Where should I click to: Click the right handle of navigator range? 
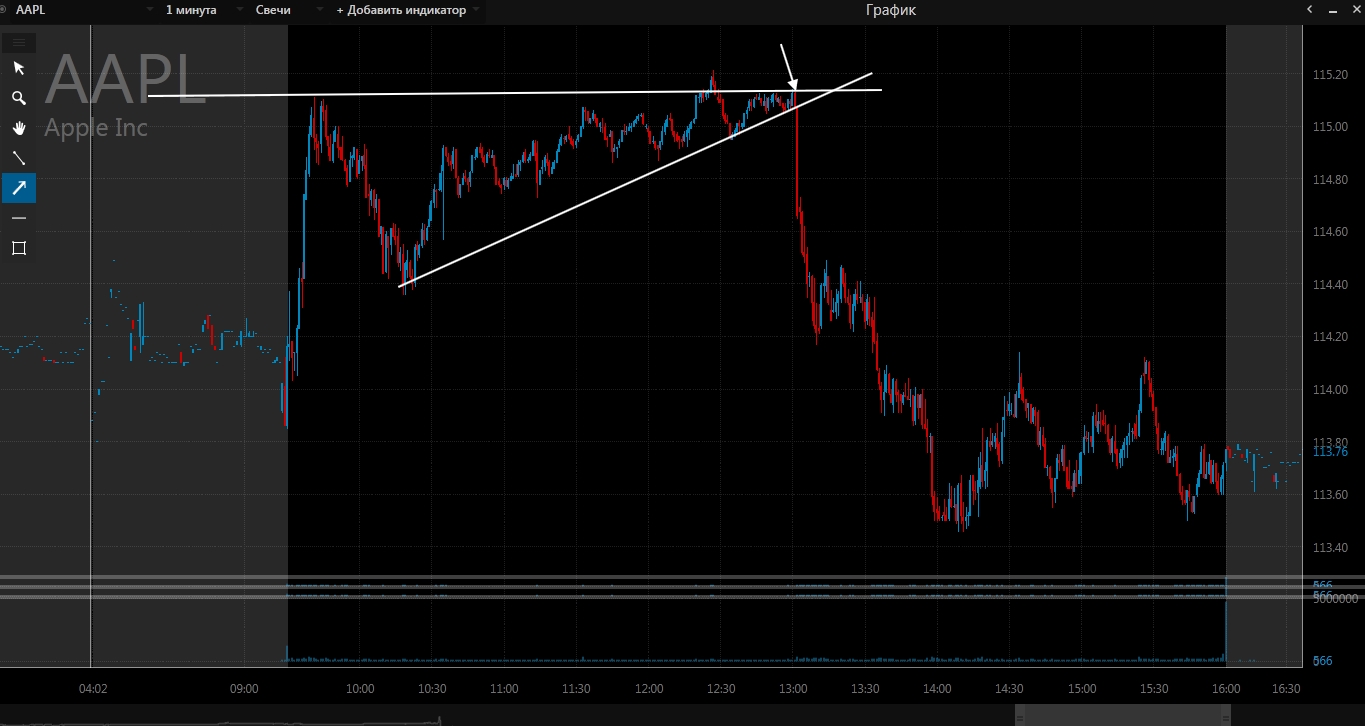(x=1227, y=715)
